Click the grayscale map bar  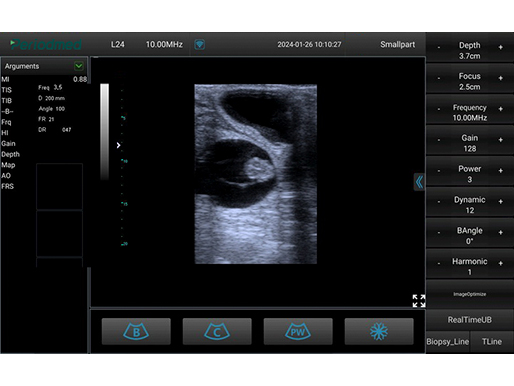(x=105, y=132)
